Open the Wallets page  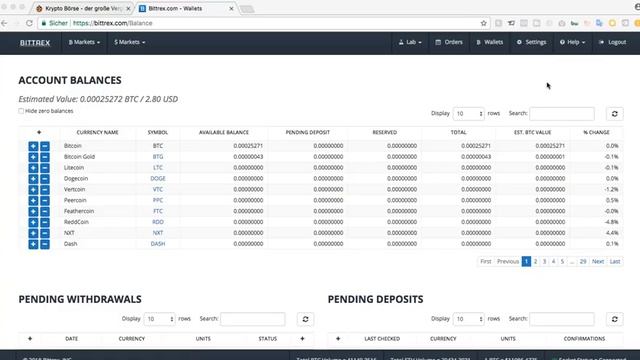pyautogui.click(x=489, y=42)
